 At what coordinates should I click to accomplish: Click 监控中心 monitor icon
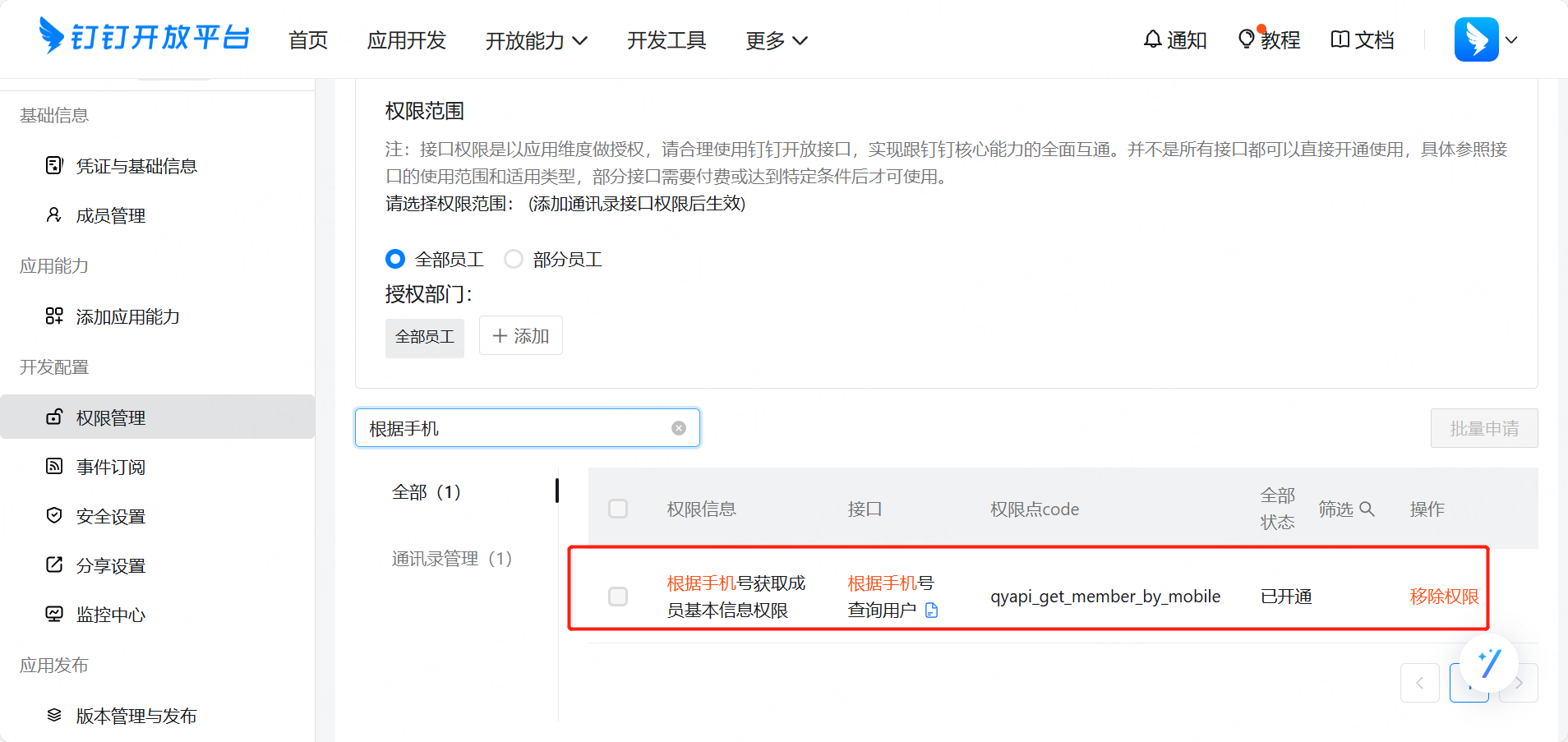click(x=54, y=614)
